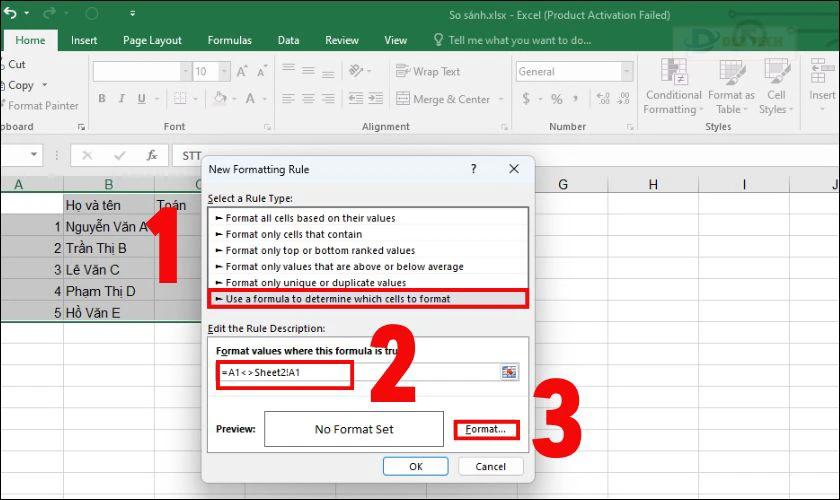The height and width of the screenshot is (500, 840).
Task: Align text to middle vertically
Action: click(x=308, y=70)
